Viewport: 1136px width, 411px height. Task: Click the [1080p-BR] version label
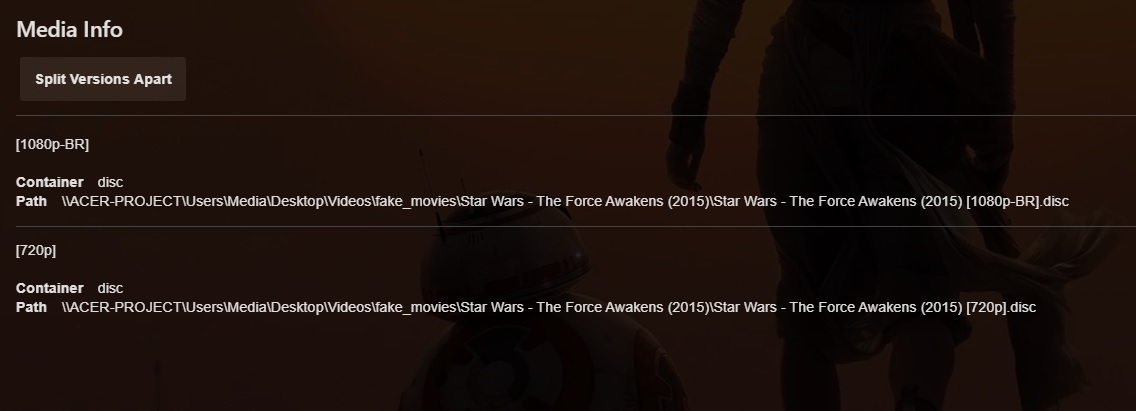click(52, 144)
